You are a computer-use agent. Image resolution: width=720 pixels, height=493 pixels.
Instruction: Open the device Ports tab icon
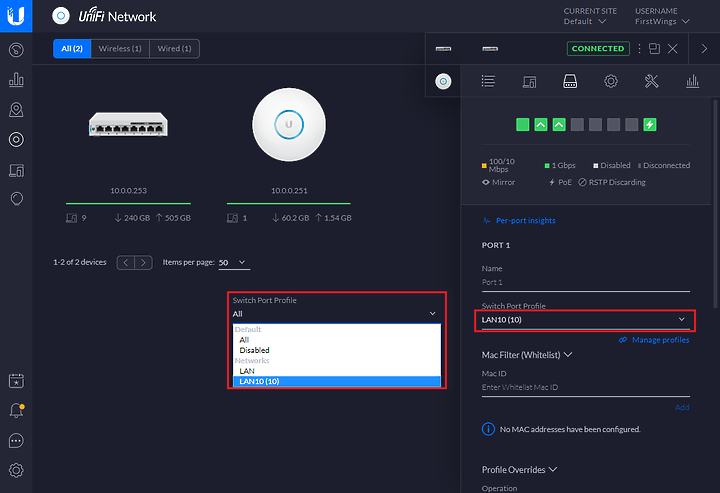[x=570, y=81]
